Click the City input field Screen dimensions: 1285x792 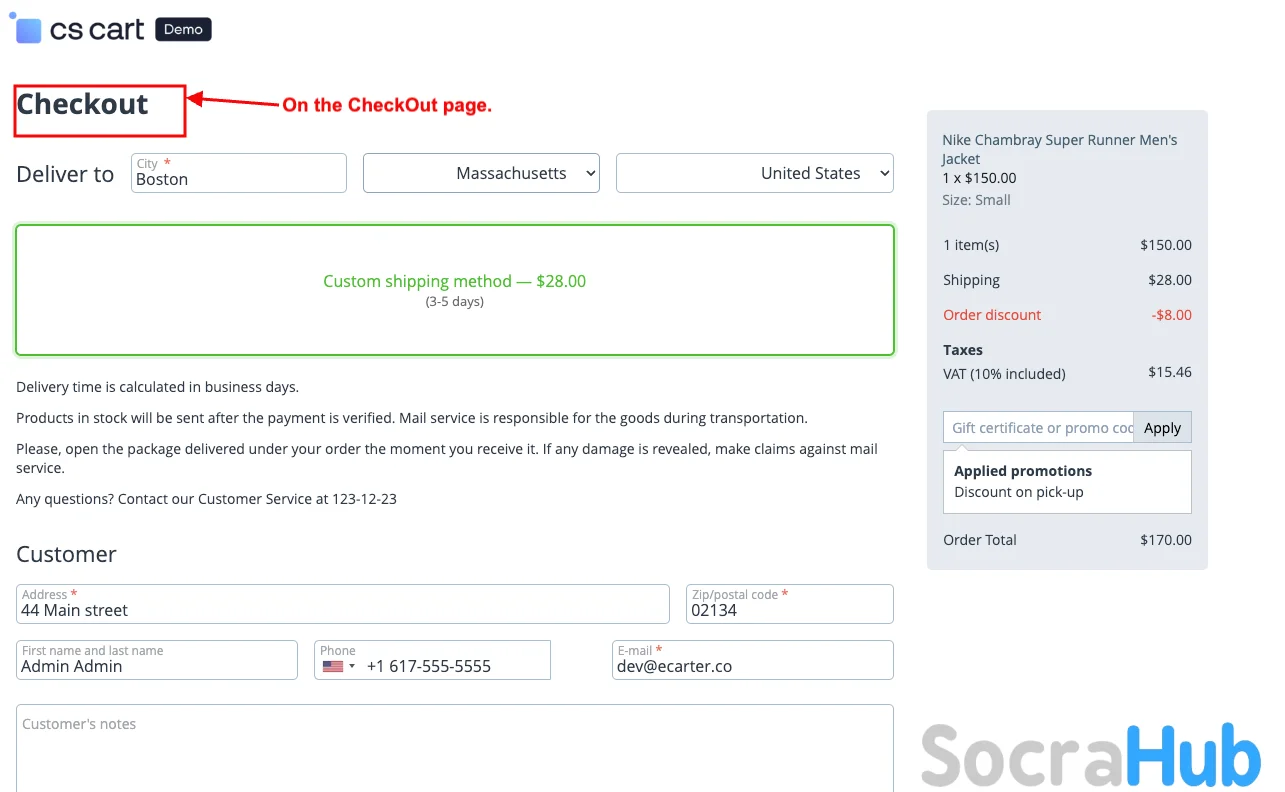click(238, 179)
